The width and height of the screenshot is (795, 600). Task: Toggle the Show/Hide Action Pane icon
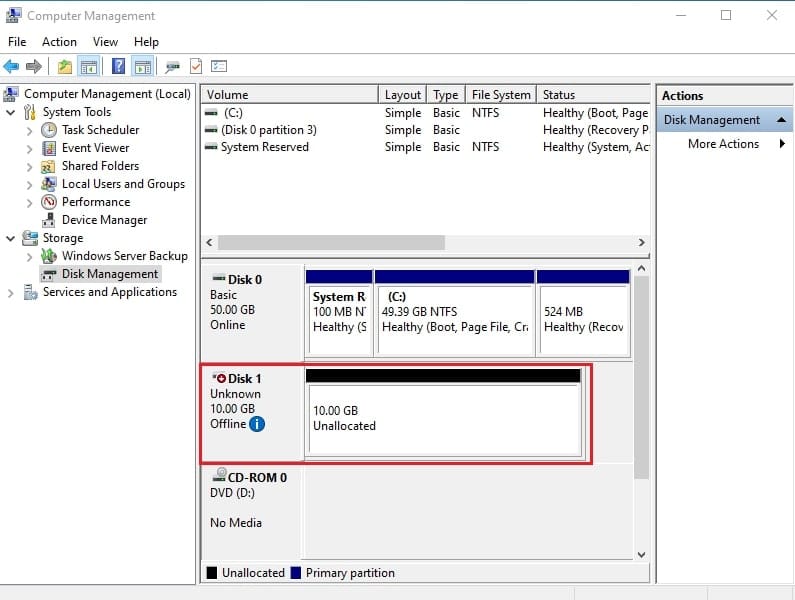tap(142, 66)
